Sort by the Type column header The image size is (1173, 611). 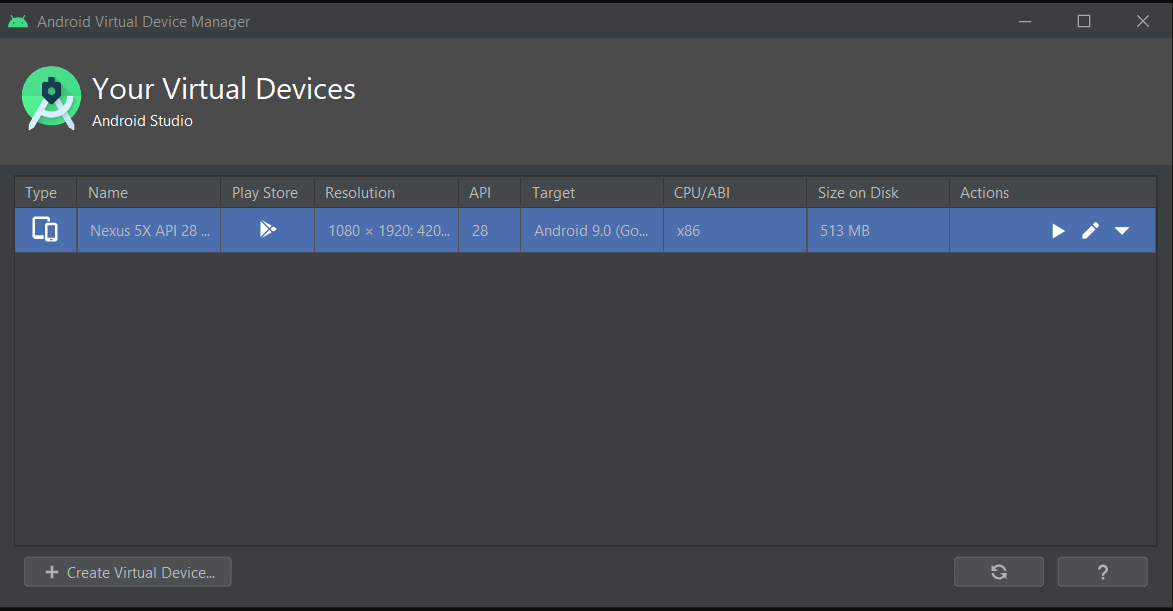(x=46, y=193)
